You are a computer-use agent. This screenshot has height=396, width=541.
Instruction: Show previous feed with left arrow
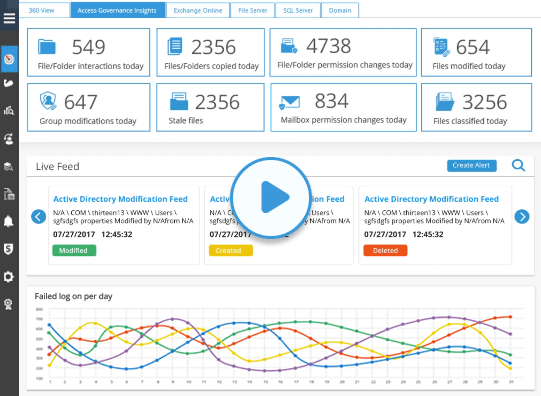pyautogui.click(x=39, y=217)
